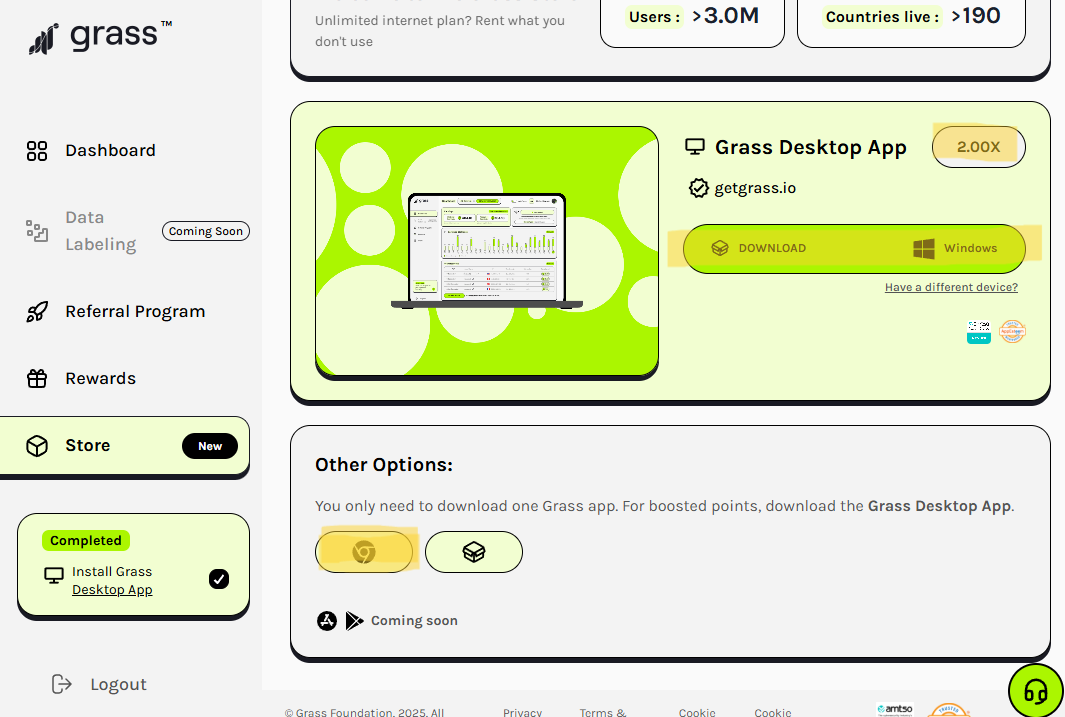Screen dimensions: 1065x717
Task: Click the Completed status badge
Action: (x=86, y=540)
